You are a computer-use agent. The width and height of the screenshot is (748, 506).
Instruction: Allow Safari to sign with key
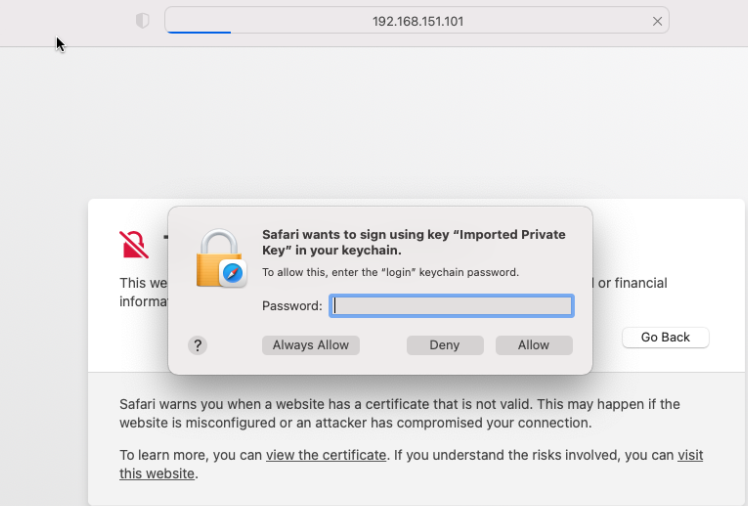534,345
